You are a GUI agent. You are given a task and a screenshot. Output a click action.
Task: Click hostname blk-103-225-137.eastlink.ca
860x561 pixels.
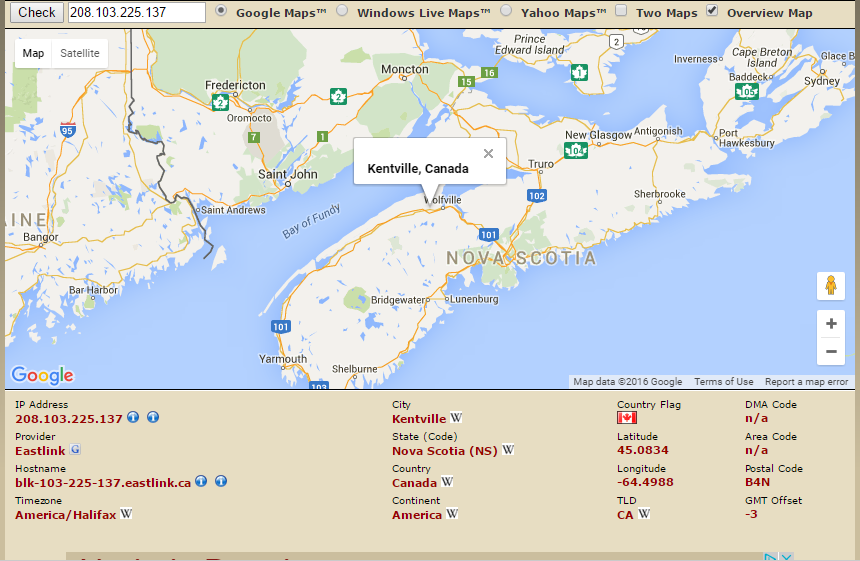click(103, 483)
